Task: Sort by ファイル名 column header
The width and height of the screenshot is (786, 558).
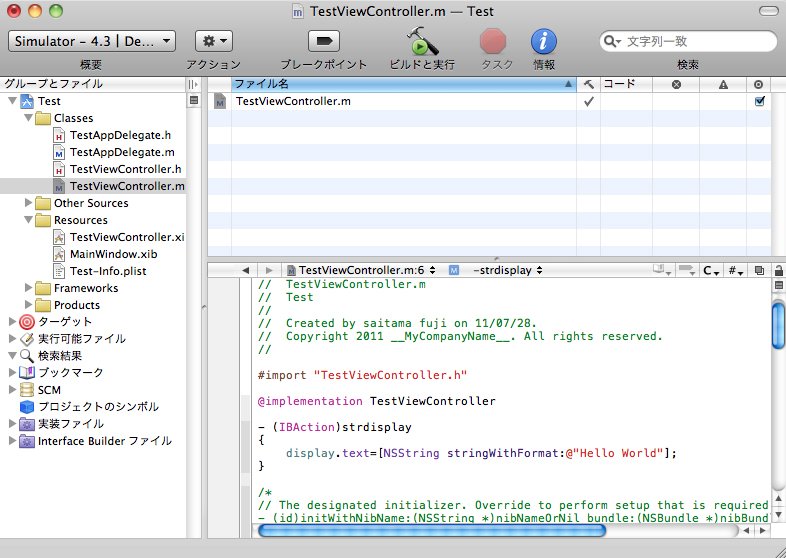Action: (404, 84)
